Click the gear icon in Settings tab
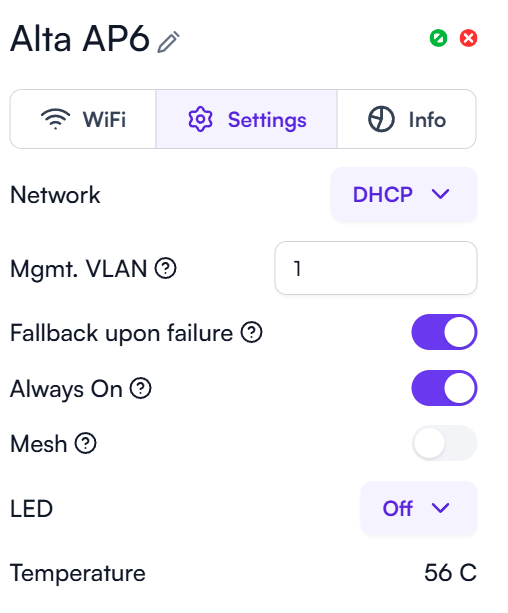 [200, 119]
